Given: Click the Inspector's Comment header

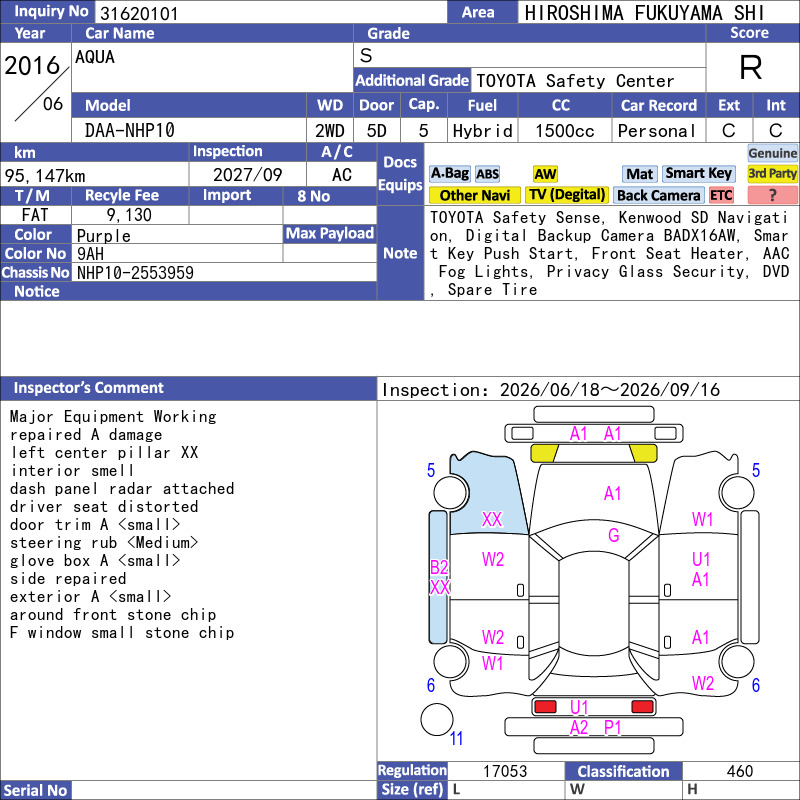Looking at the screenshot, I should pos(189,388).
